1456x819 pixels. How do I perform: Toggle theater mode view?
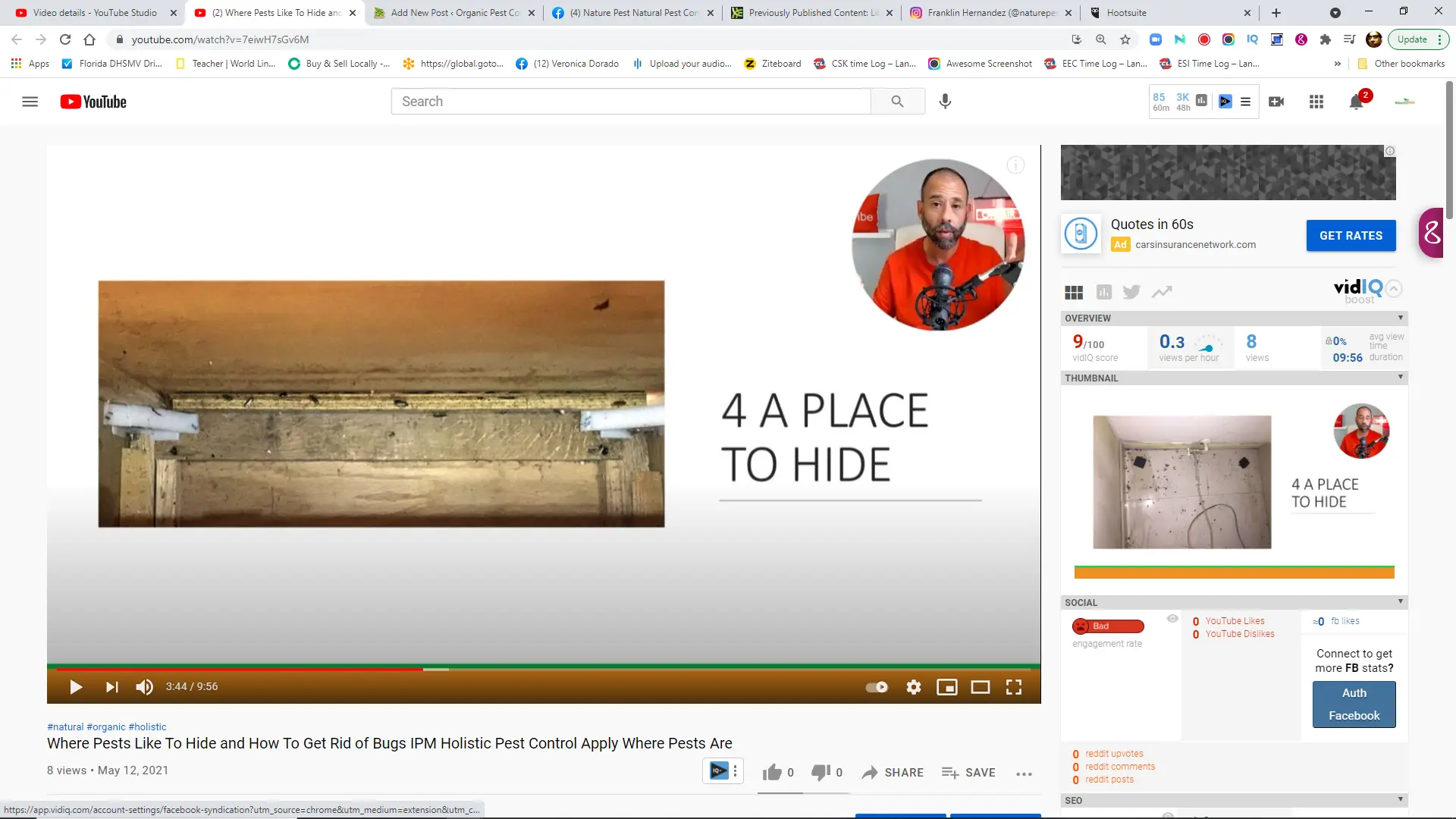[x=981, y=687]
